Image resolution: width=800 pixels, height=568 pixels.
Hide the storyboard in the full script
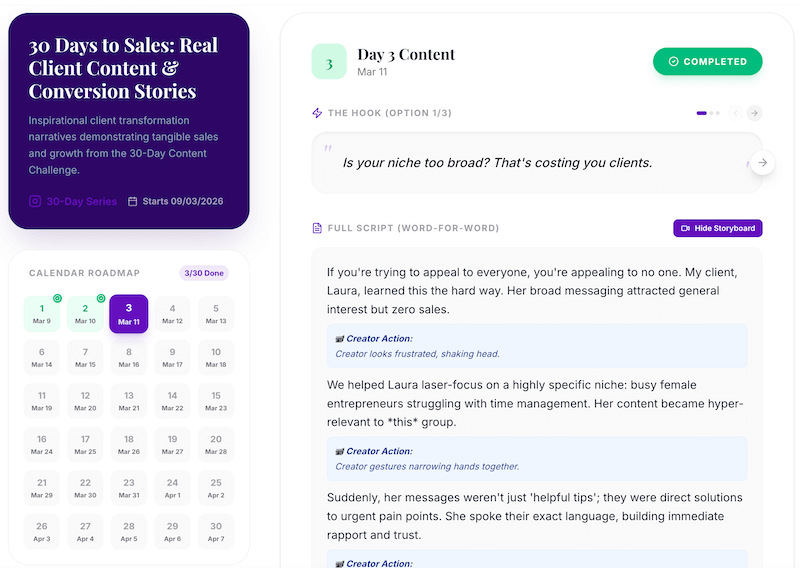[x=717, y=228]
